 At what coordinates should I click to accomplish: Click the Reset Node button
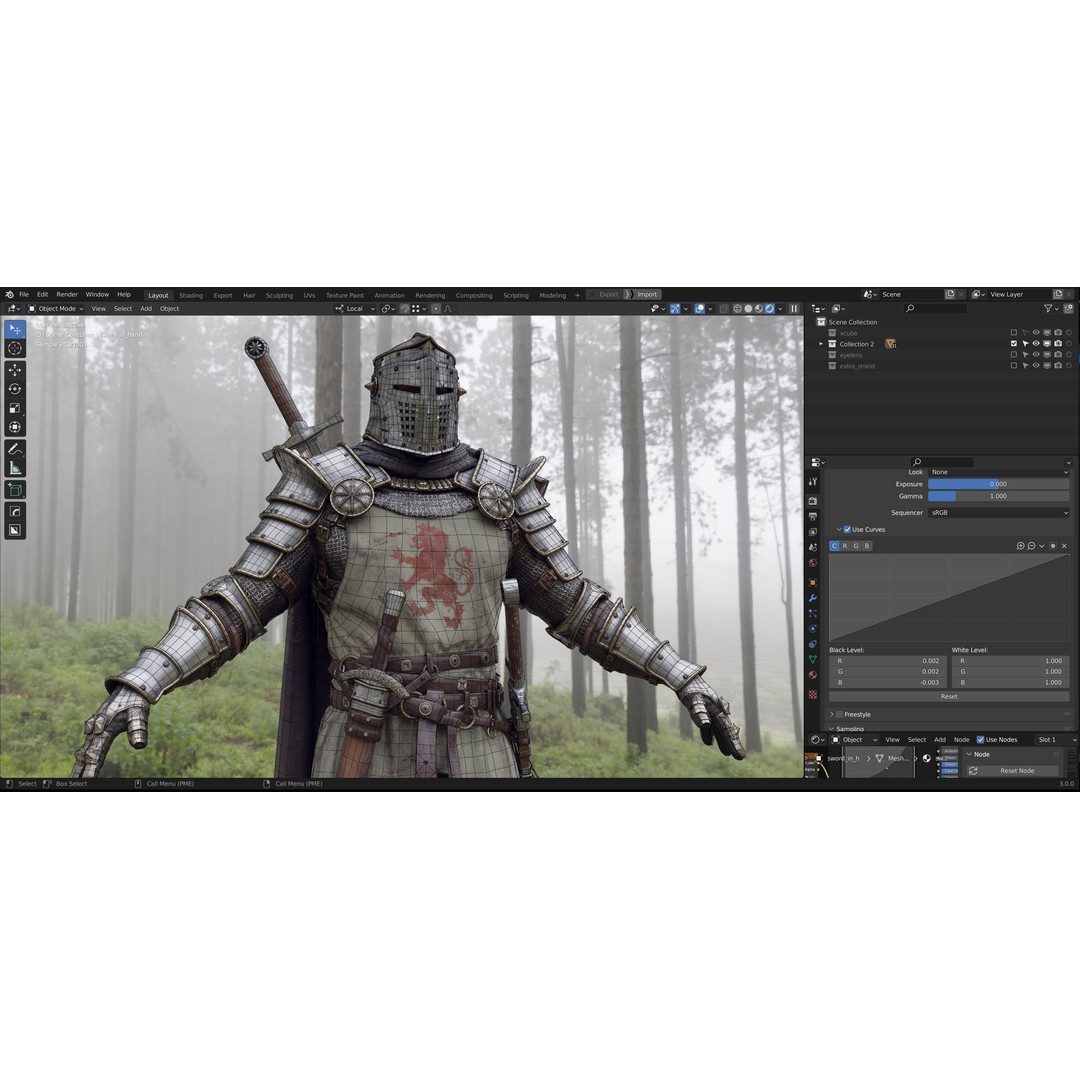[x=1012, y=771]
